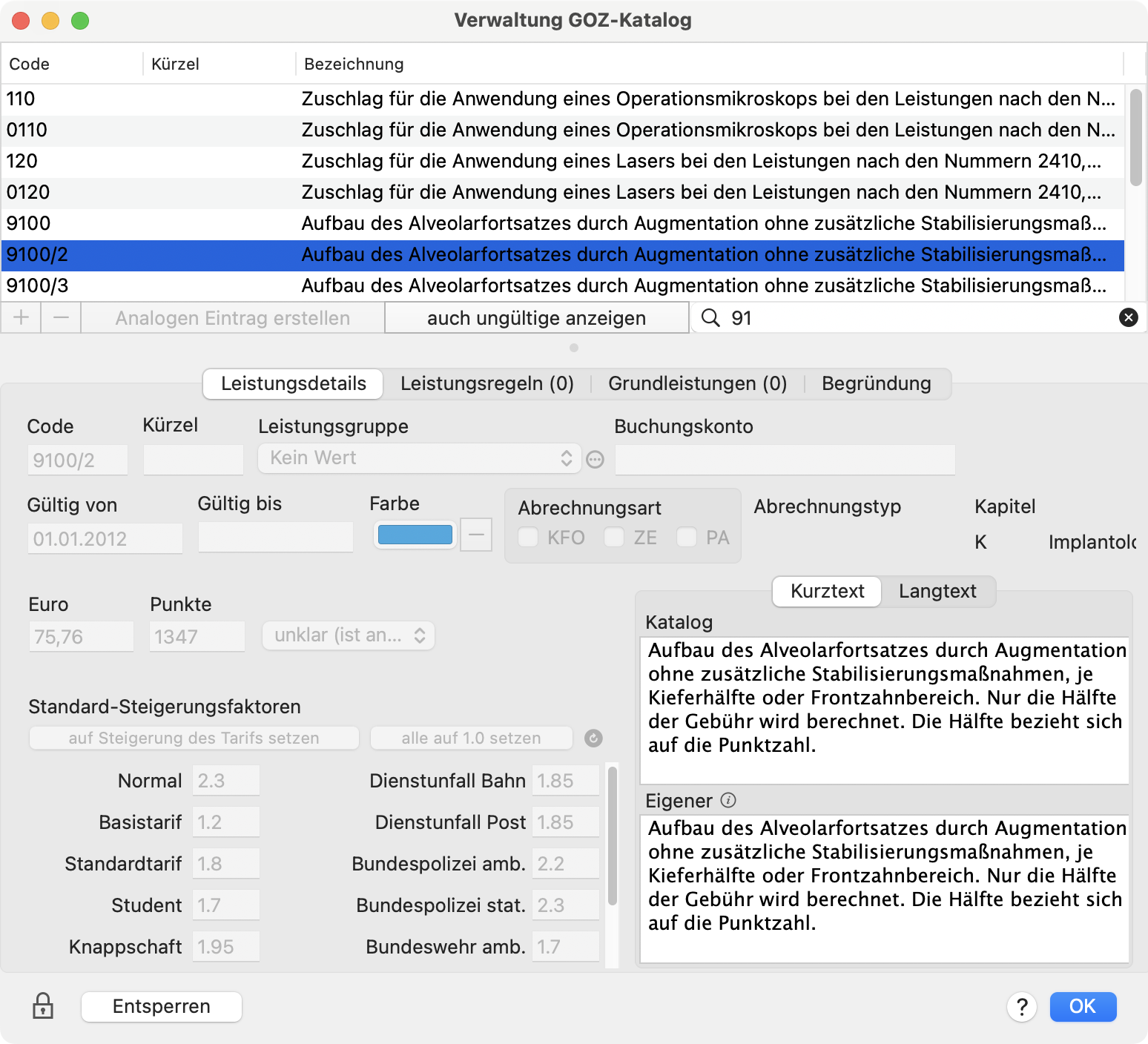This screenshot has width=1148, height=1044.
Task: Click the Normal factor field 2.3
Action: click(226, 781)
